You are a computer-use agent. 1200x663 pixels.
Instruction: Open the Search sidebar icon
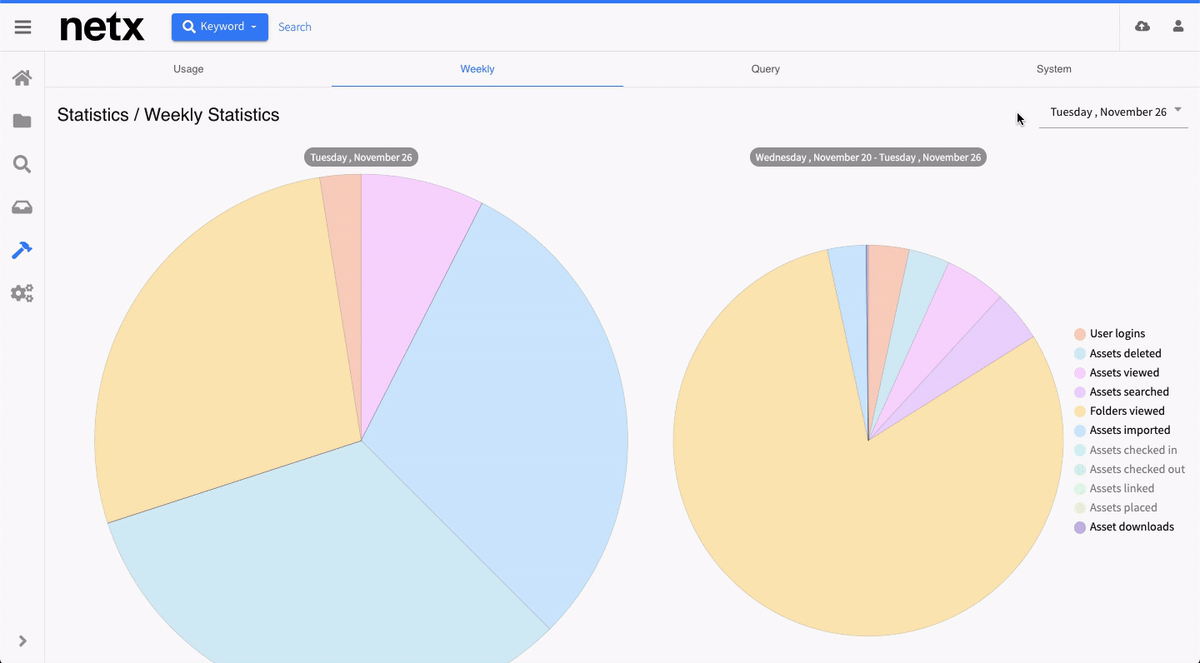click(22, 164)
